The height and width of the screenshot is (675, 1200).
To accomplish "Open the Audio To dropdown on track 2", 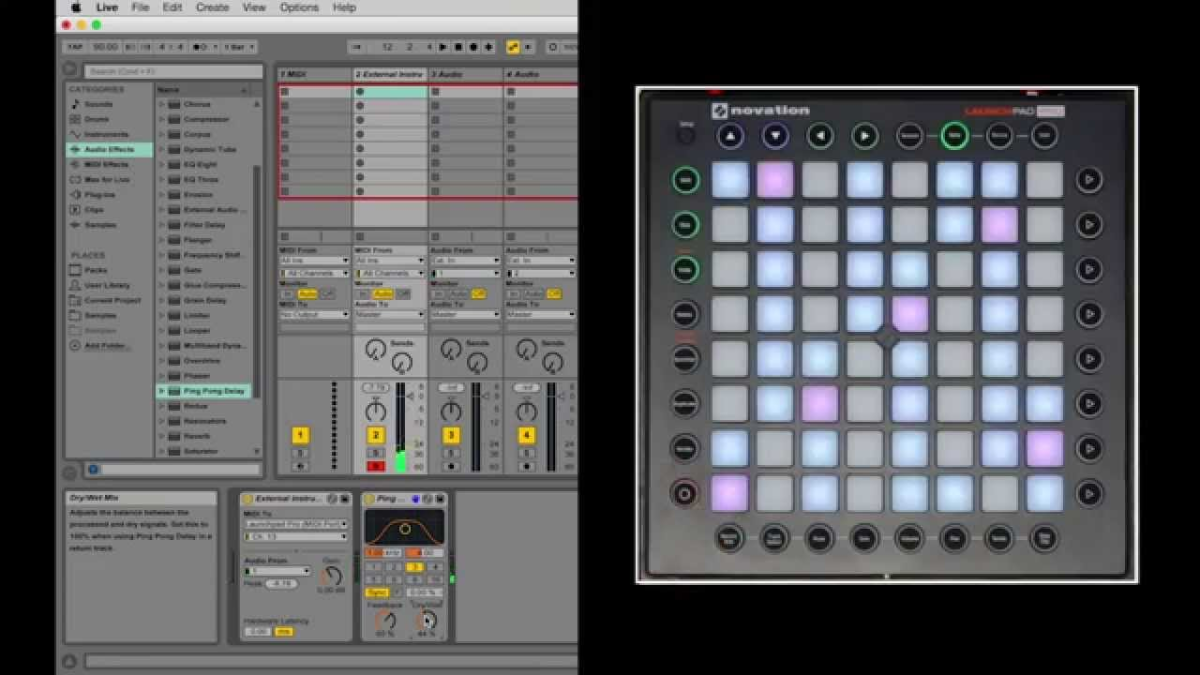I will (x=389, y=314).
